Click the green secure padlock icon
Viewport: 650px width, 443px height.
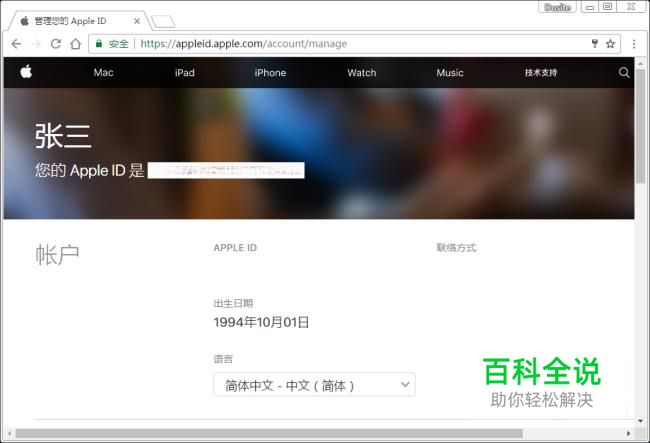(99, 44)
